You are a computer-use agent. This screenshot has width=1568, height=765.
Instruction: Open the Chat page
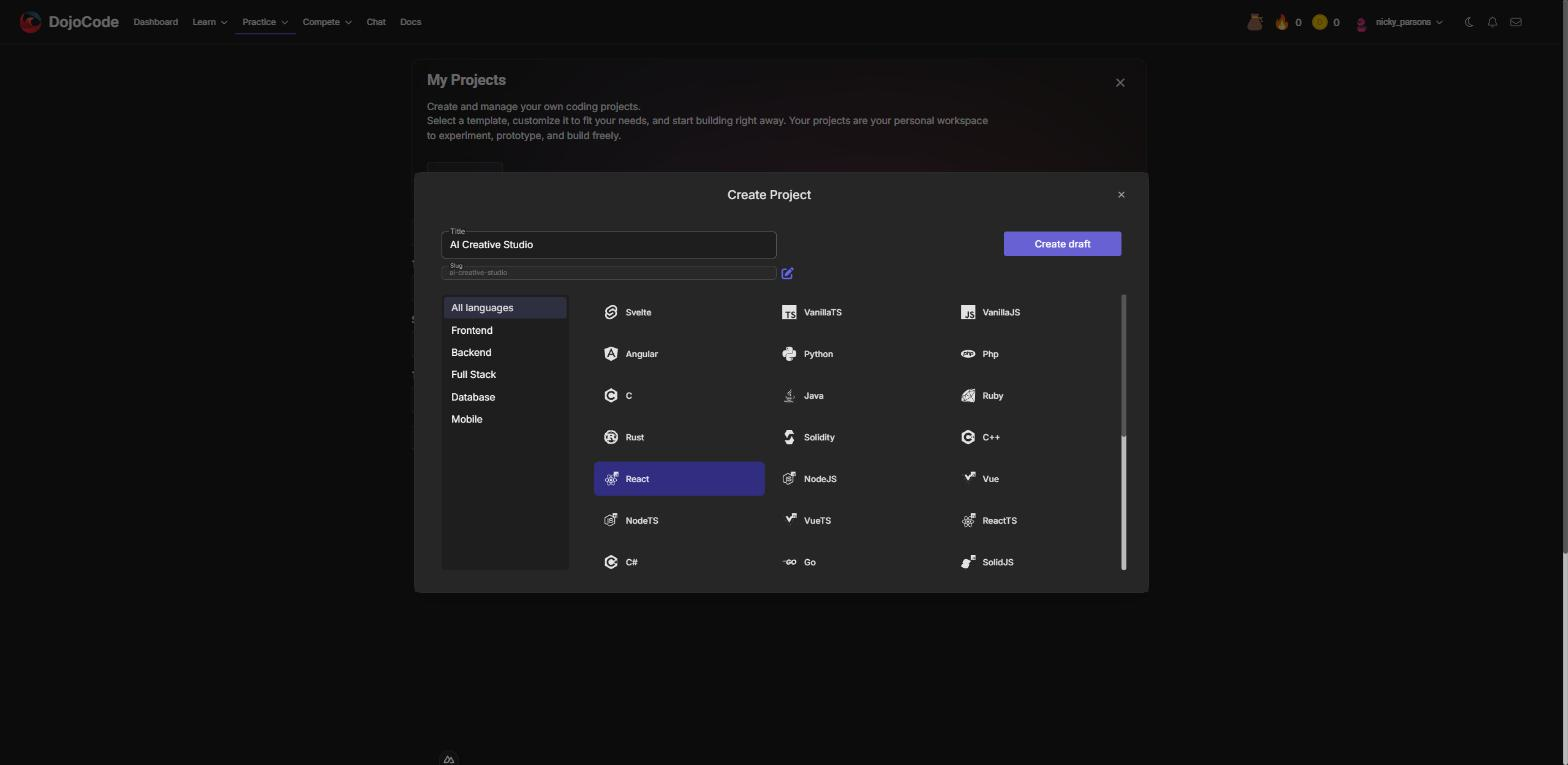click(x=376, y=22)
